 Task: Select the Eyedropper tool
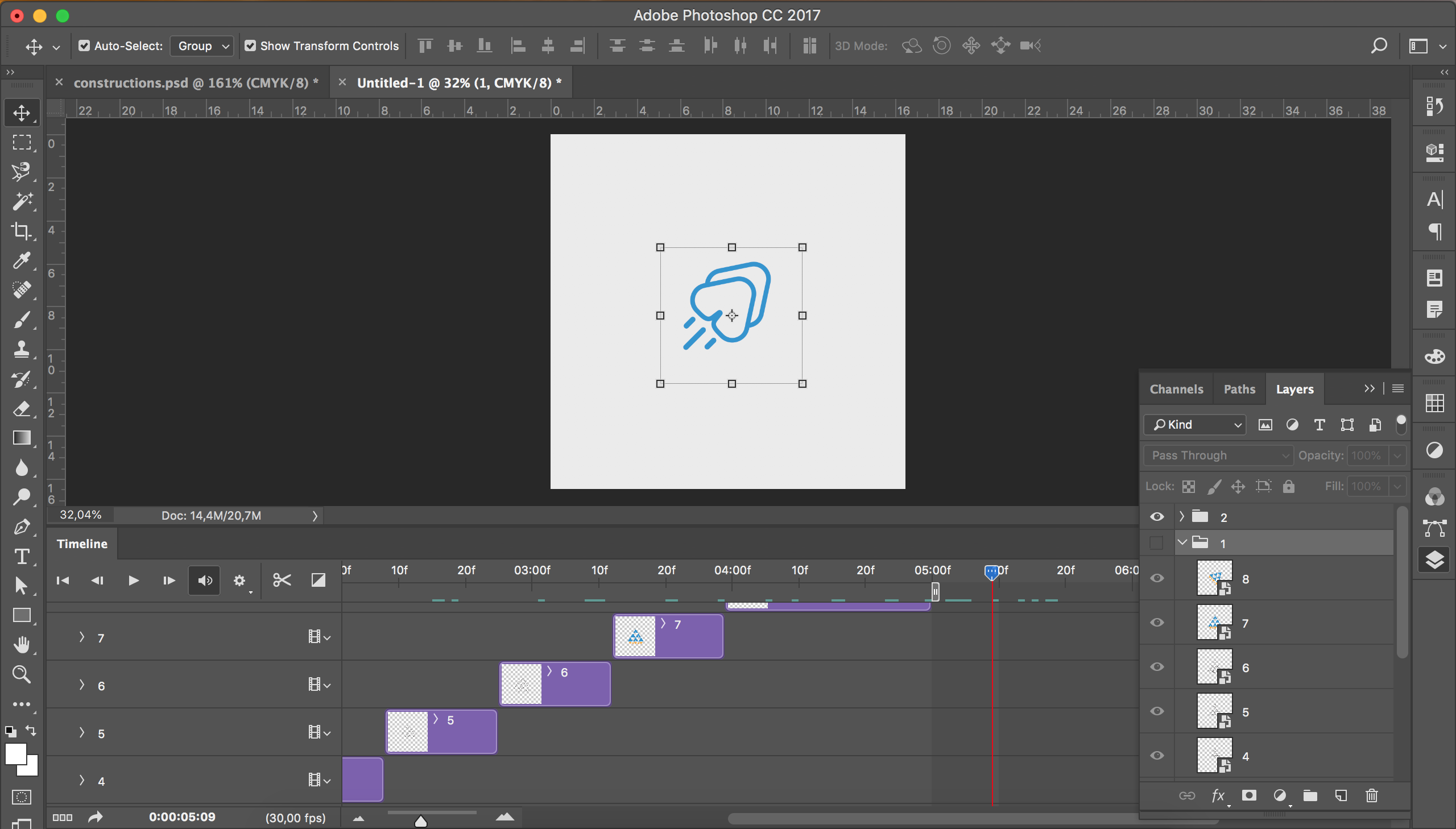[x=22, y=260]
